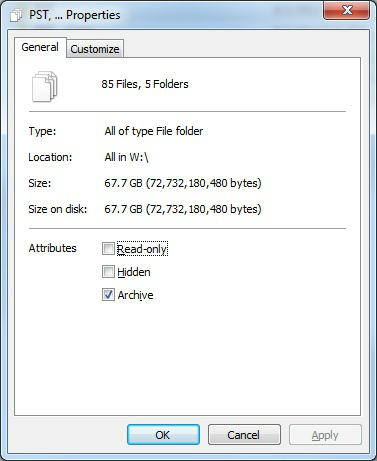Click the 'Location:' label

(50, 157)
